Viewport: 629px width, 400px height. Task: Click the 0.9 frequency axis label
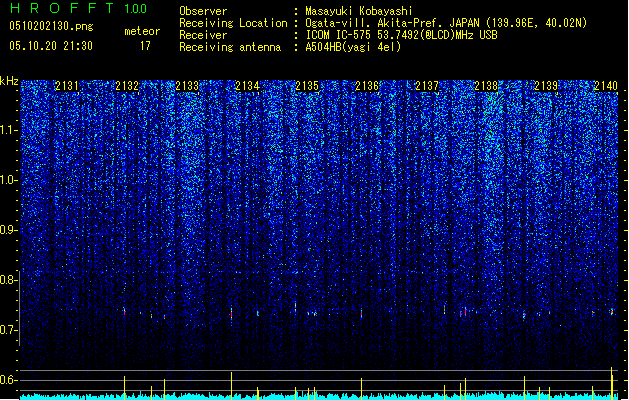[x=9, y=230]
